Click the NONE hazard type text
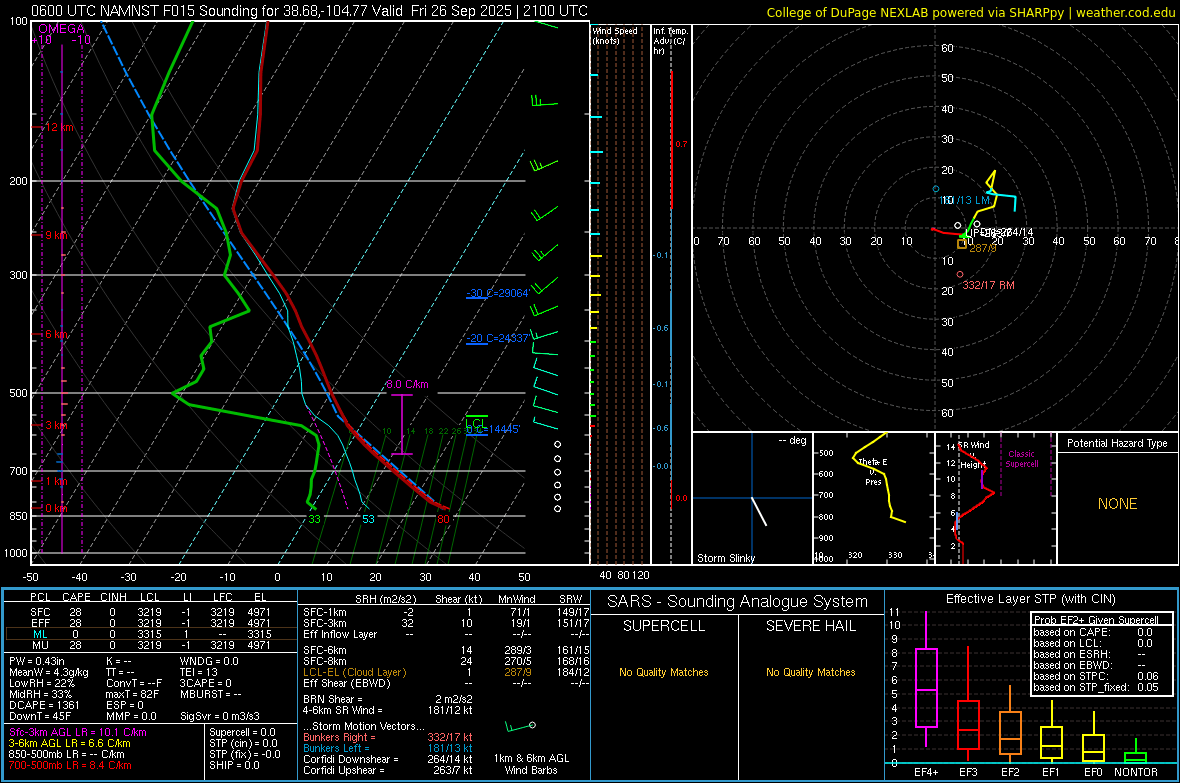 [1117, 504]
